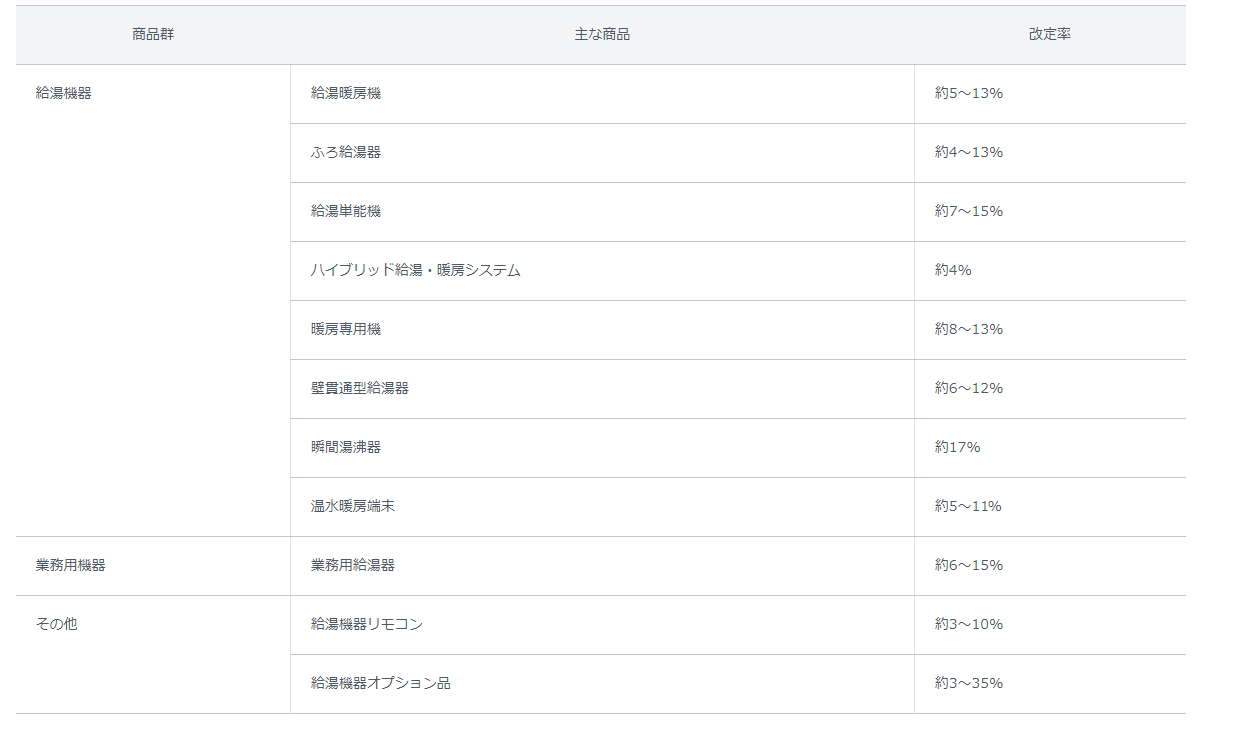This screenshot has height=732, width=1240.
Task: Click the ふろ給湯器 product cell
Action: (346, 152)
